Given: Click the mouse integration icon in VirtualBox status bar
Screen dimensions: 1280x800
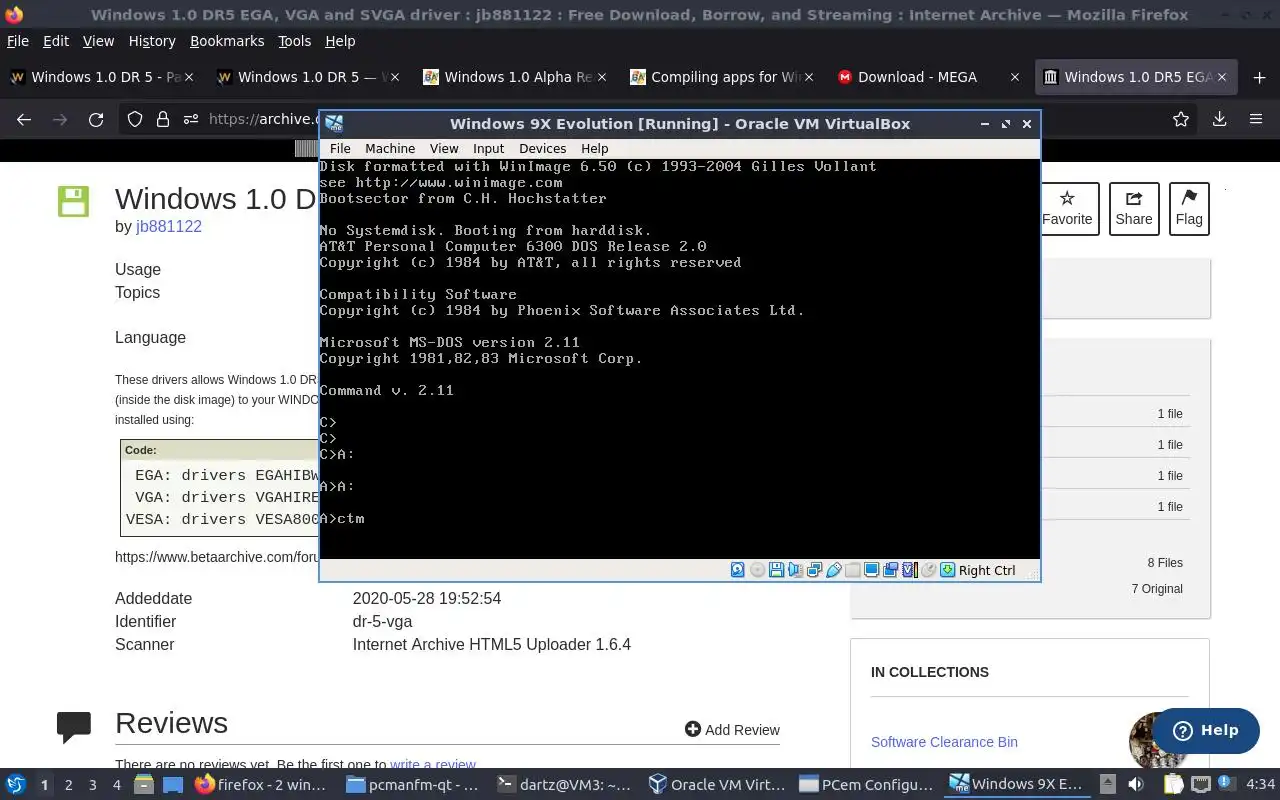Looking at the screenshot, I should pos(928,570).
